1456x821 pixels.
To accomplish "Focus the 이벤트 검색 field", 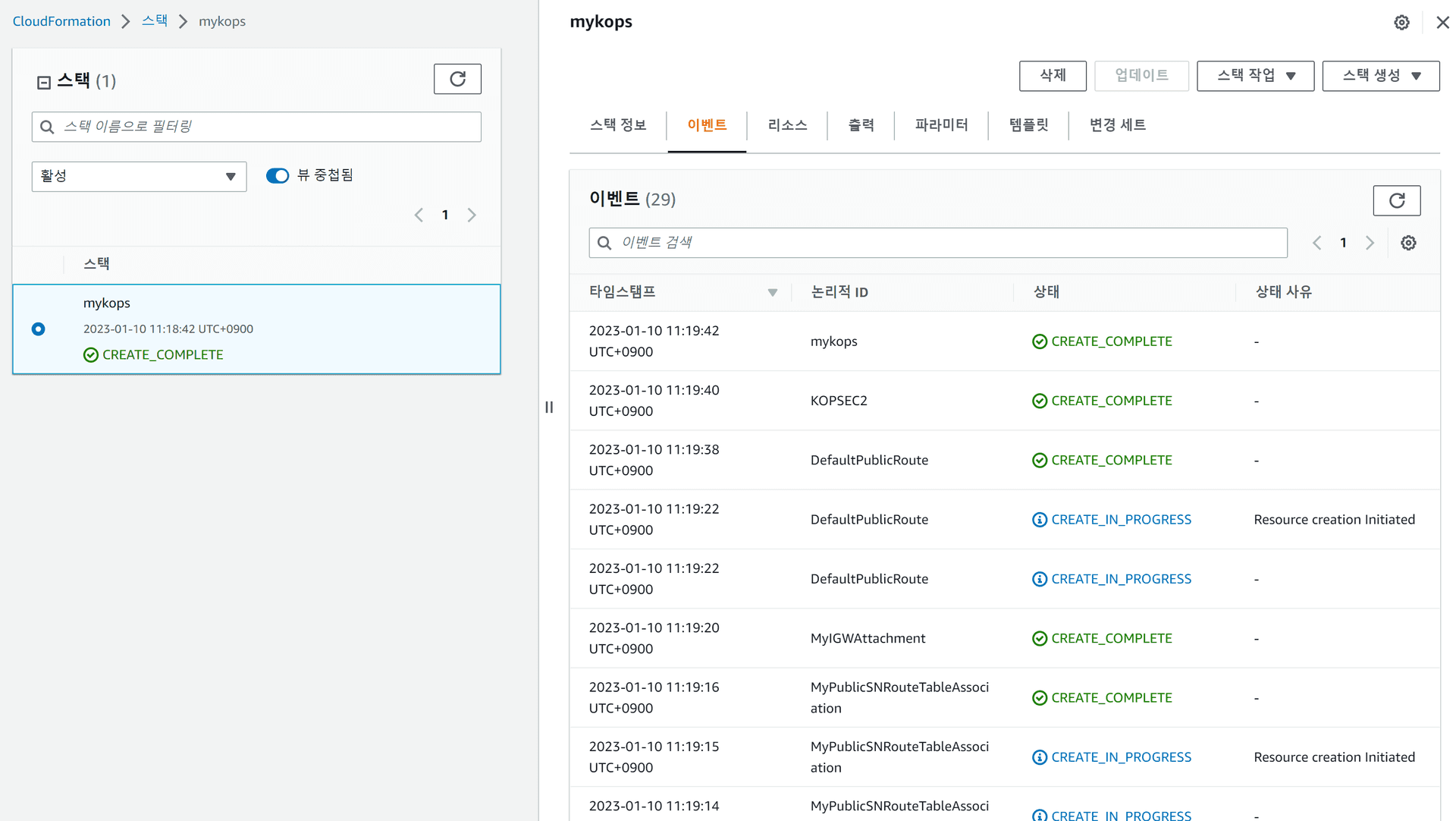I will pos(938,243).
